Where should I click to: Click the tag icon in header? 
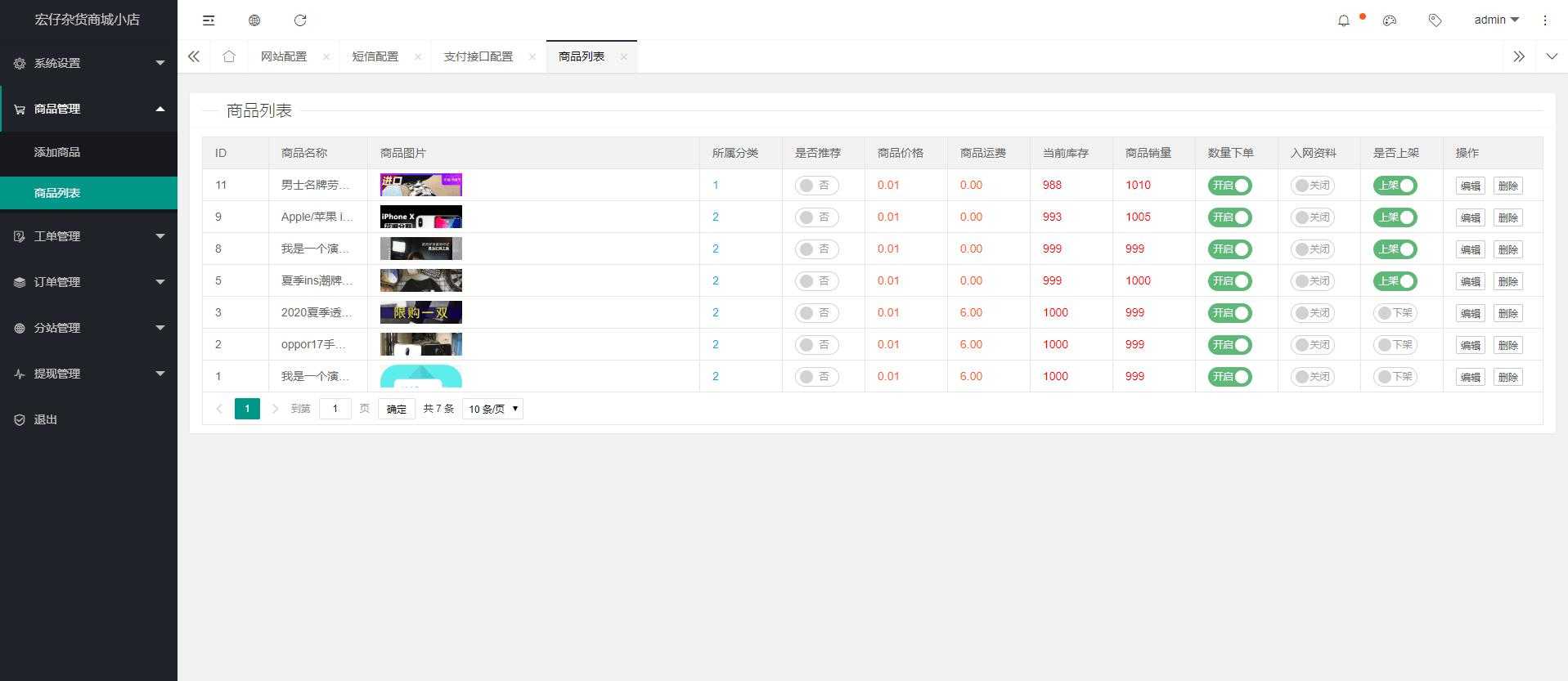(1435, 20)
